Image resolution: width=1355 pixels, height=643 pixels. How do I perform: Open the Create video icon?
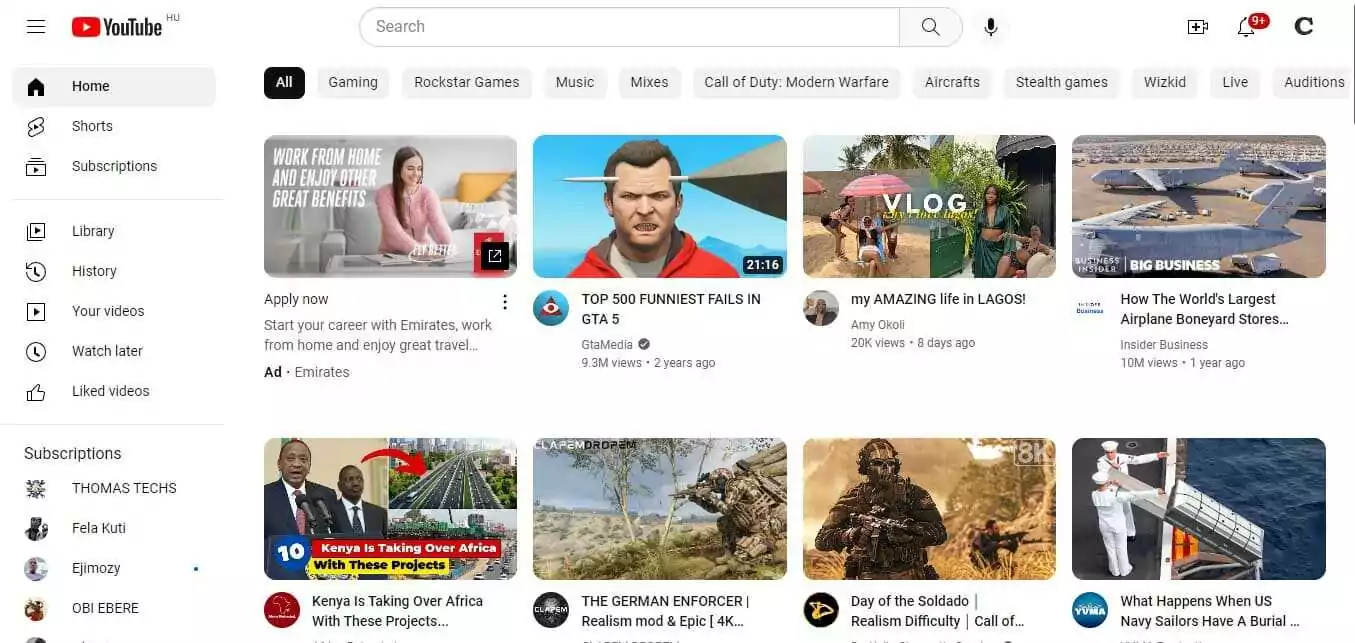(1197, 27)
